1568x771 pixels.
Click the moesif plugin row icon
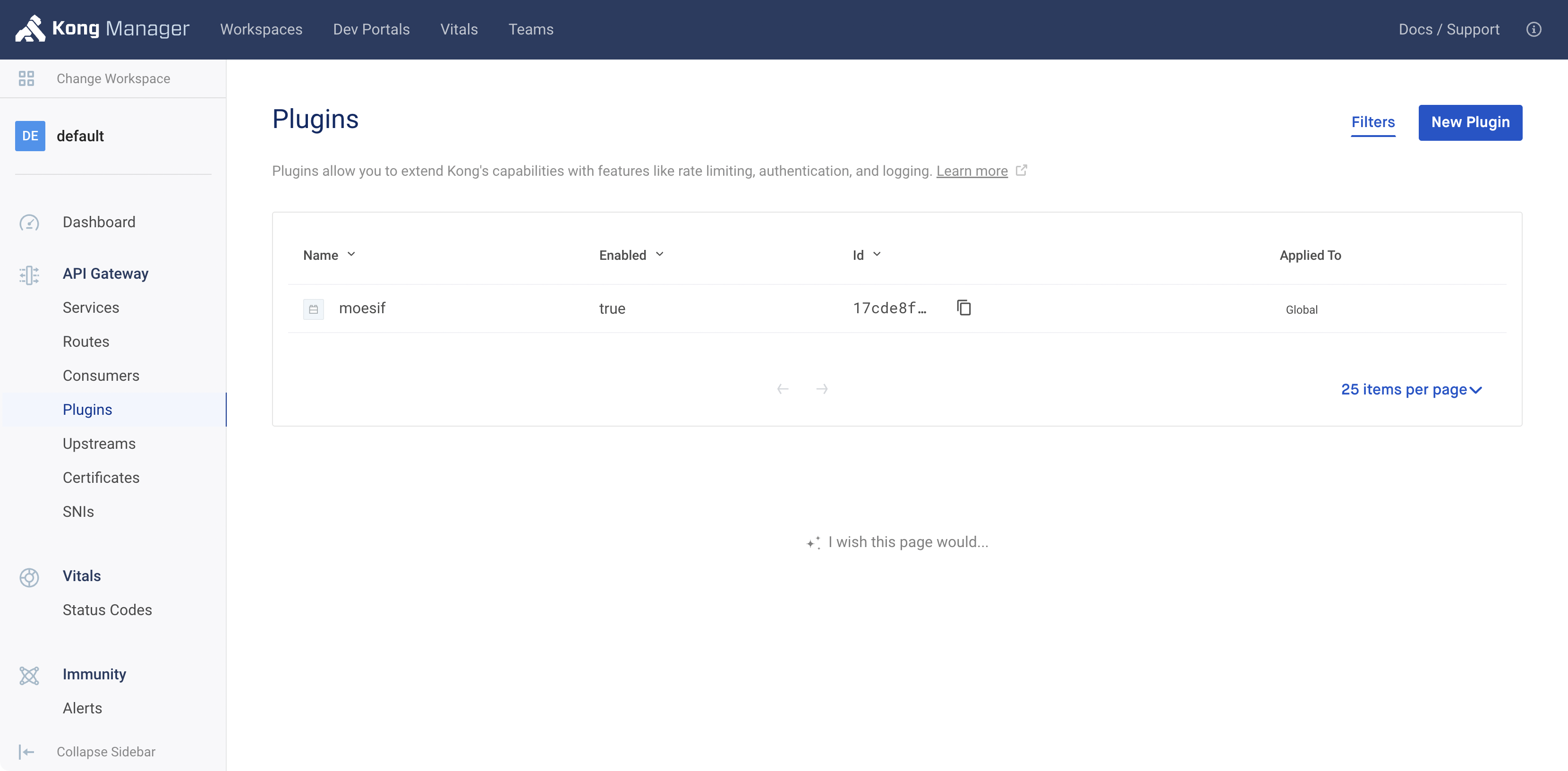tap(314, 308)
